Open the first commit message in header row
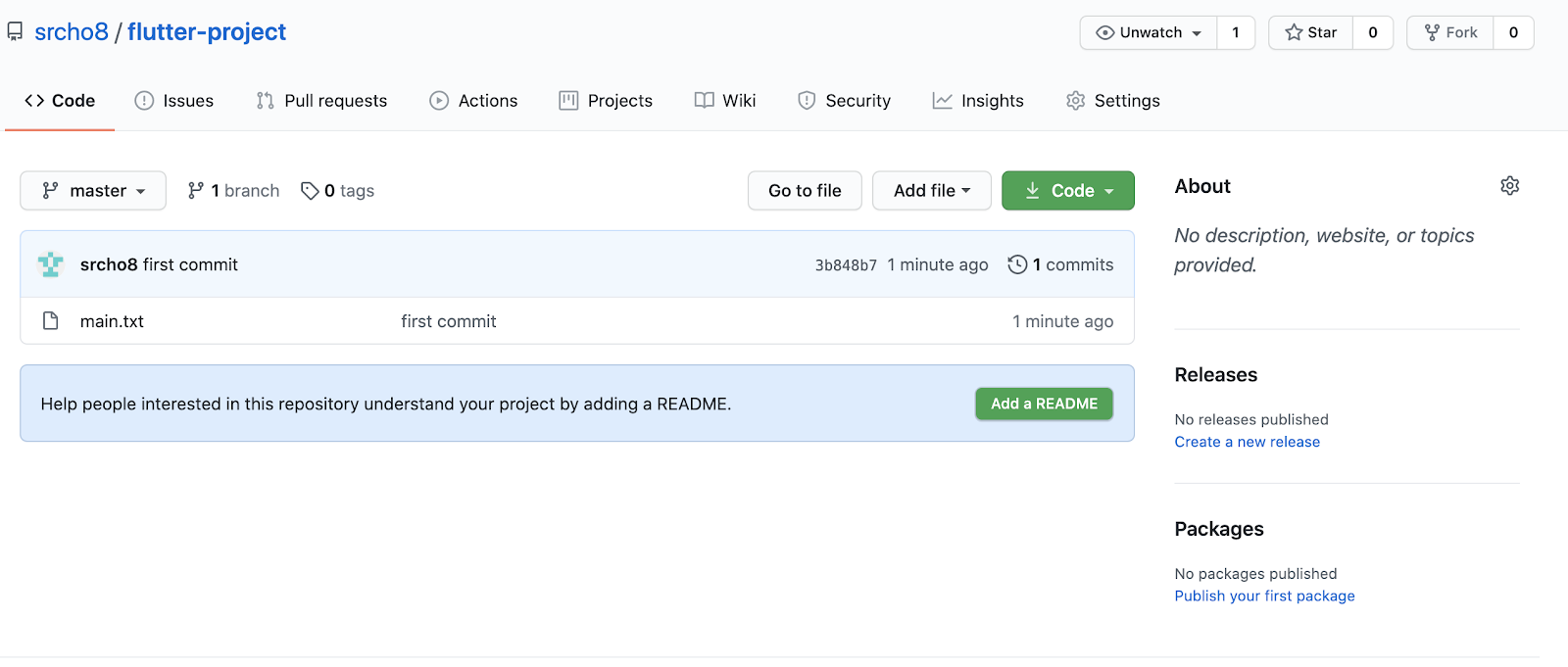1568x667 pixels. 190,264
